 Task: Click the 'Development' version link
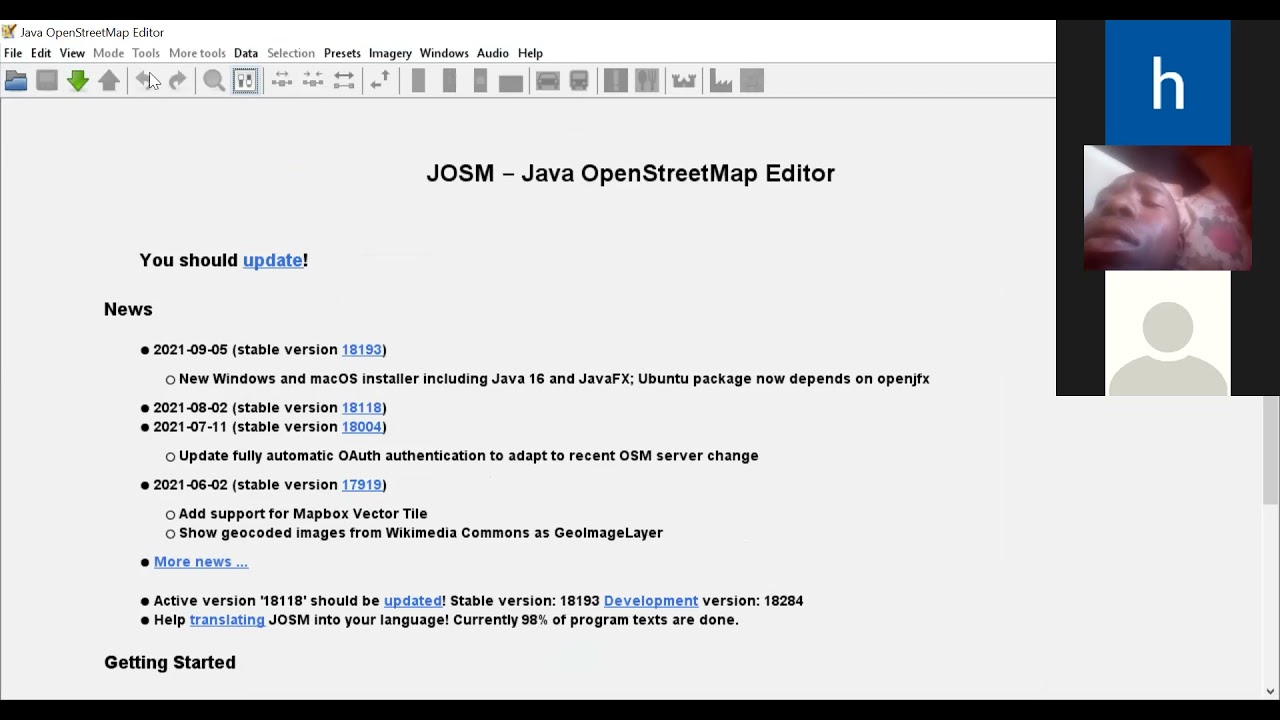pyautogui.click(x=651, y=600)
